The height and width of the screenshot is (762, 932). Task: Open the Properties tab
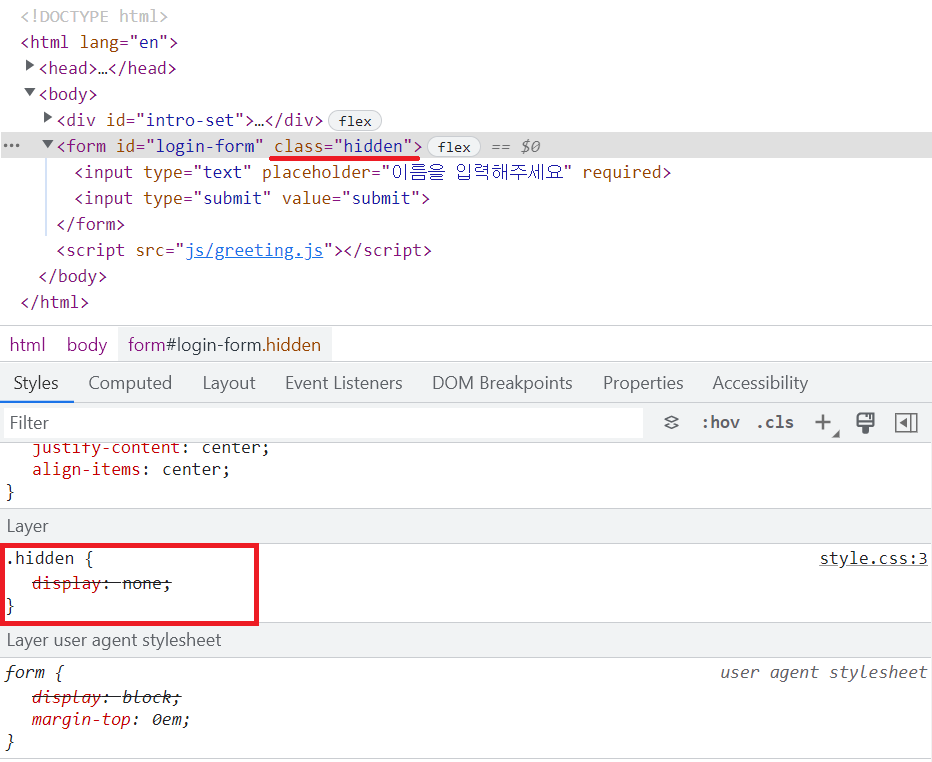643,383
